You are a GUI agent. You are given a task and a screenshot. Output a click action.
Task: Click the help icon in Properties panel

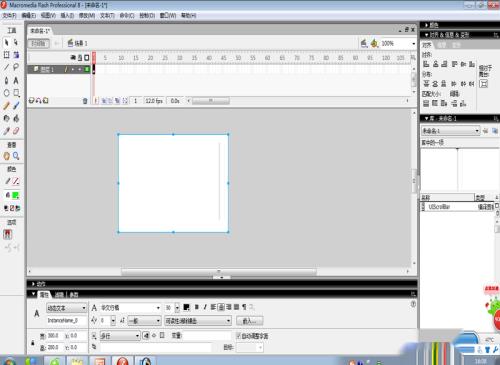click(413, 304)
